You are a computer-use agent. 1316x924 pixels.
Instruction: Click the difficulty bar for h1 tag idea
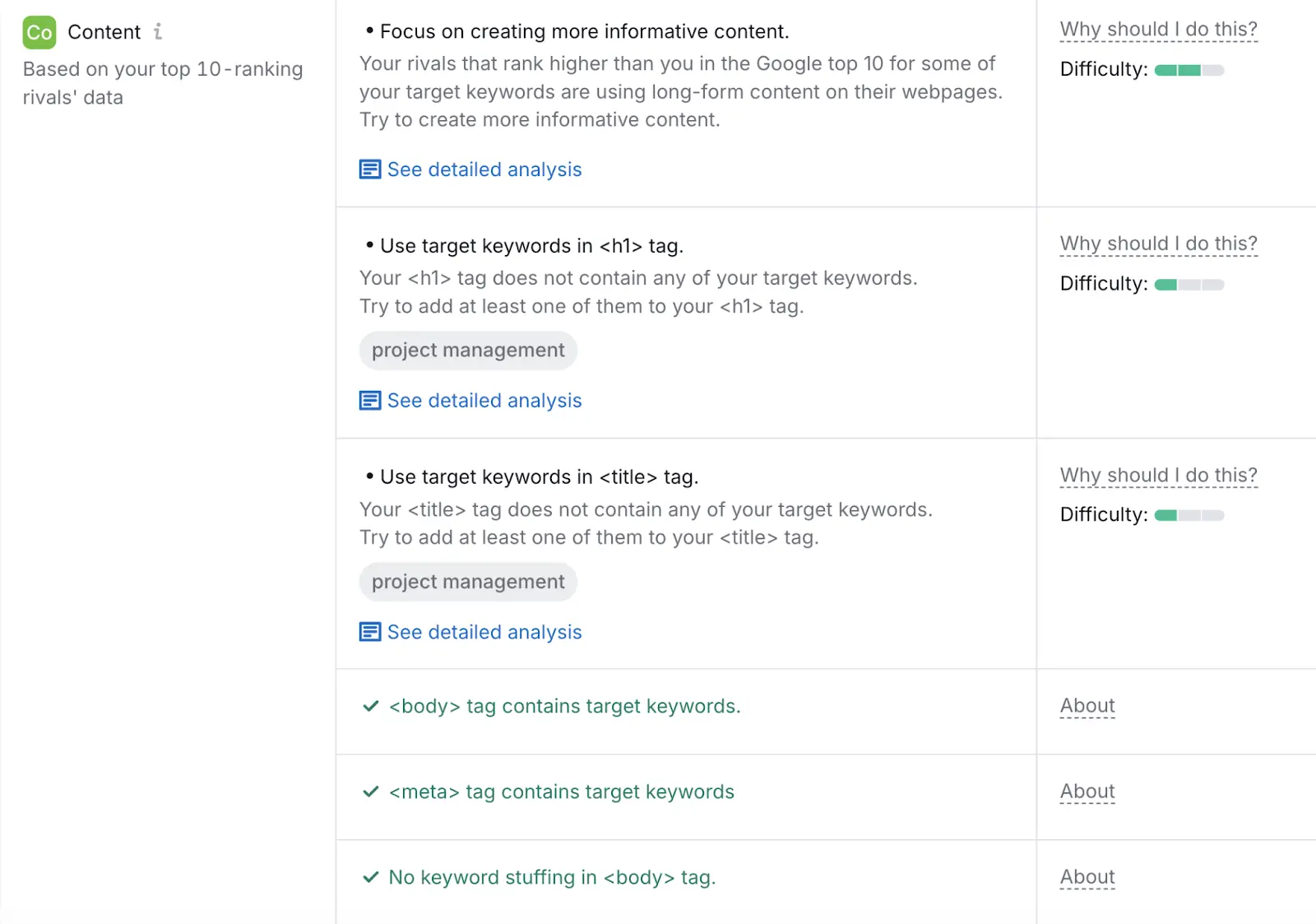pyautogui.click(x=1189, y=284)
